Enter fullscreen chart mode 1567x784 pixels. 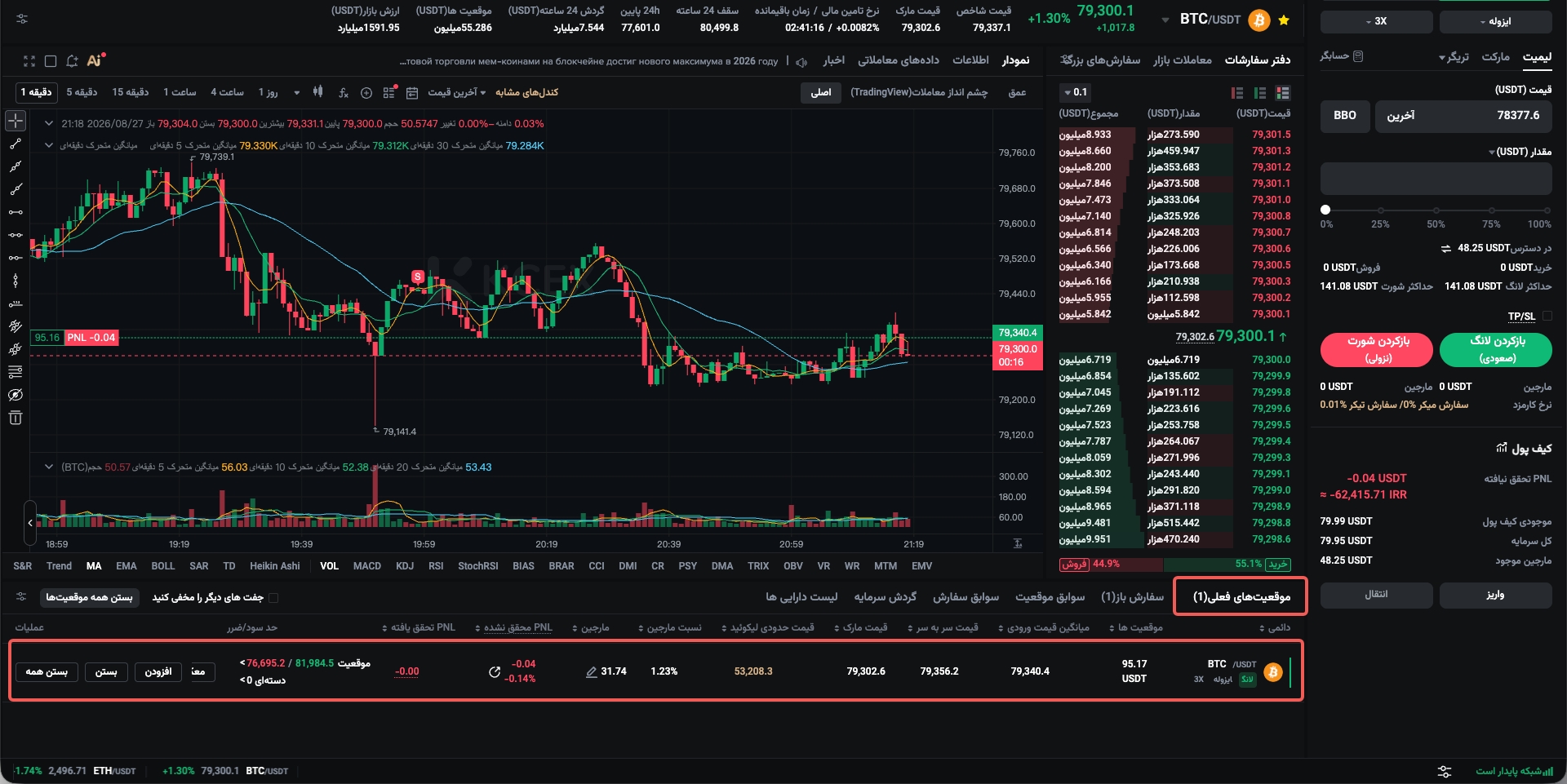point(29,61)
